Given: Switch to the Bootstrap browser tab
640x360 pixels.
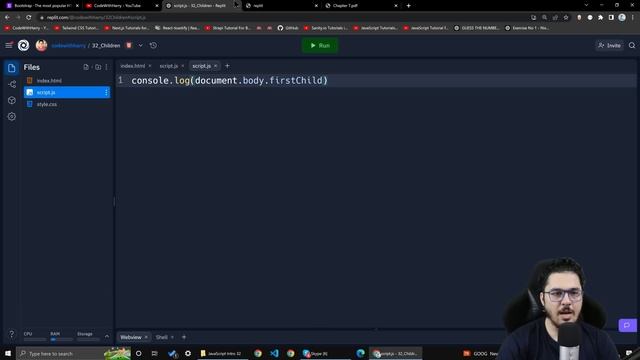Looking at the screenshot, I should pyautogui.click(x=42, y=5).
